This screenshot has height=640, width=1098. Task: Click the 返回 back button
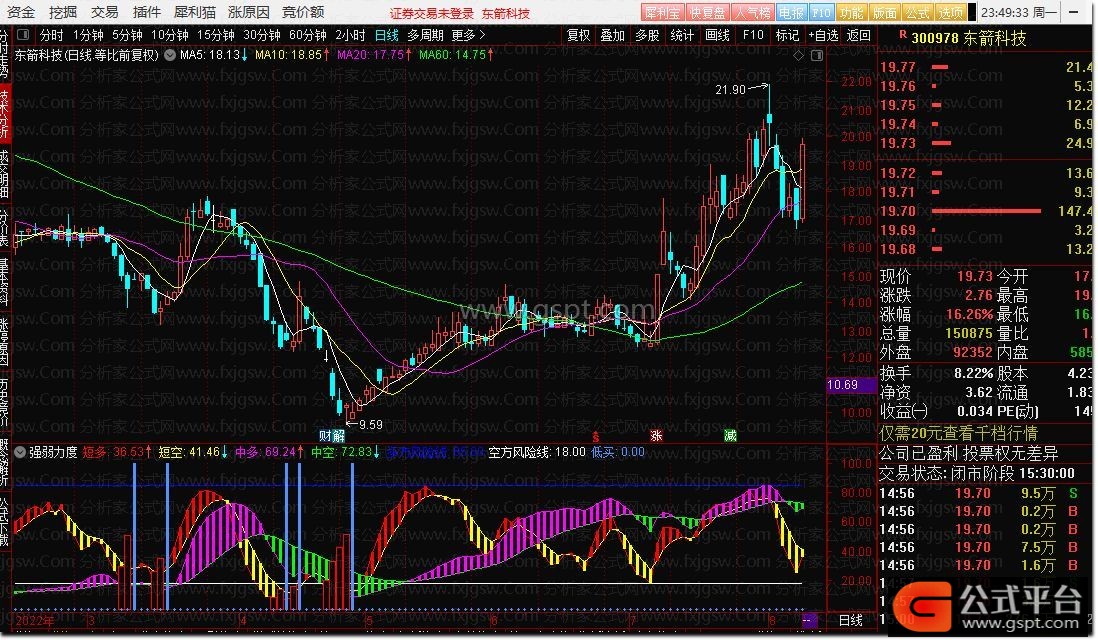click(x=859, y=35)
